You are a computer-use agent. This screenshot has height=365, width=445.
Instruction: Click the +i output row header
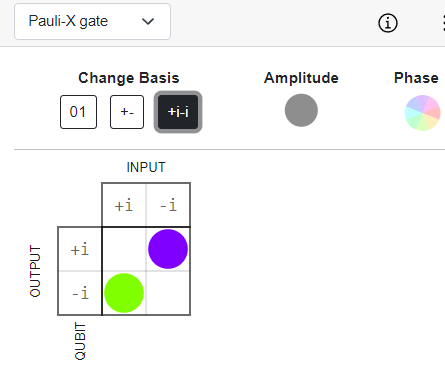pos(80,249)
